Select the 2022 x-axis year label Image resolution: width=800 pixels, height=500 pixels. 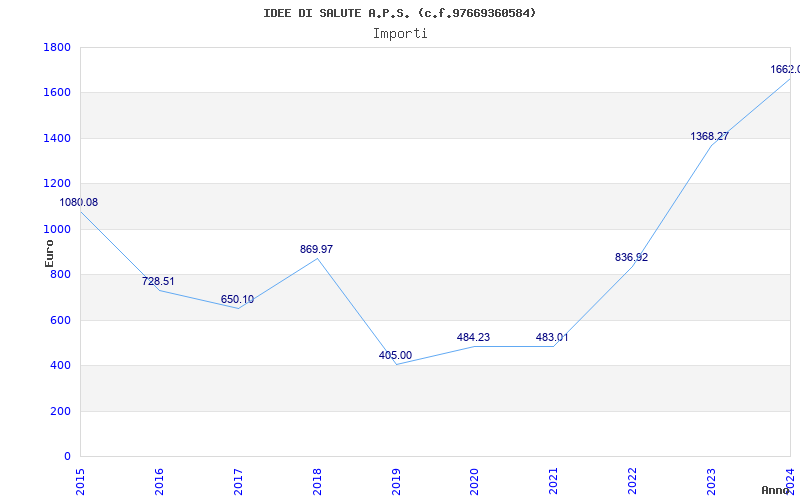(x=633, y=482)
